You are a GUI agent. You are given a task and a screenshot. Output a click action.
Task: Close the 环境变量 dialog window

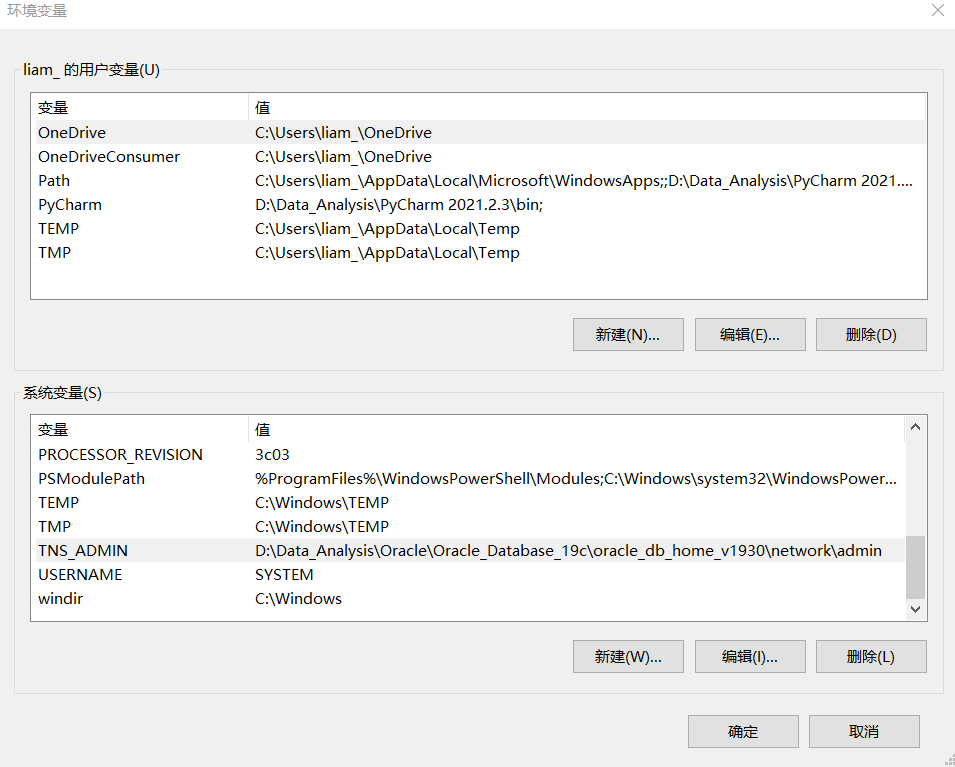click(938, 10)
